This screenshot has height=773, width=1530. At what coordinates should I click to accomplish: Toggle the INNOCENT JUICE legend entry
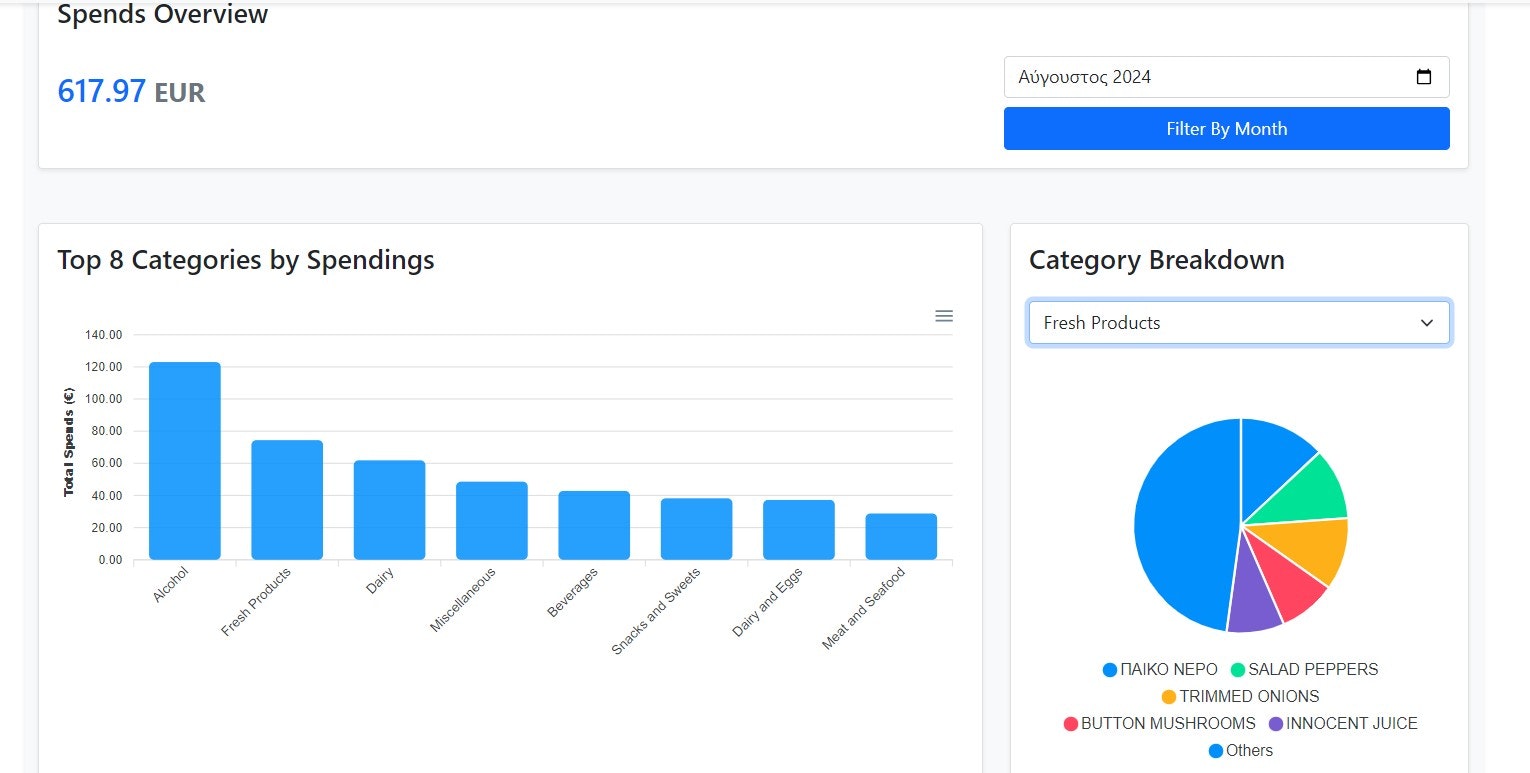coord(1343,724)
